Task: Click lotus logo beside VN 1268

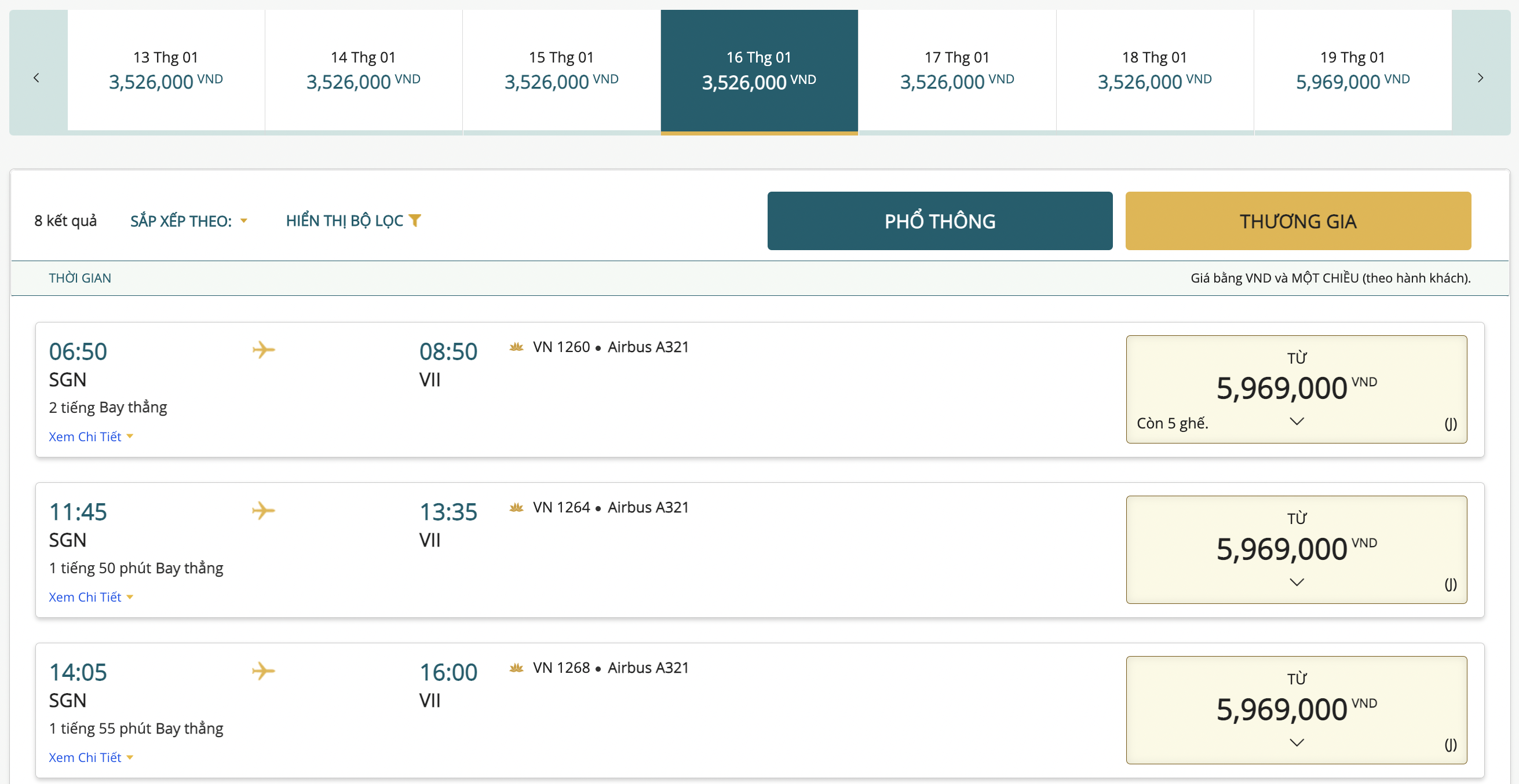Action: 517,668
